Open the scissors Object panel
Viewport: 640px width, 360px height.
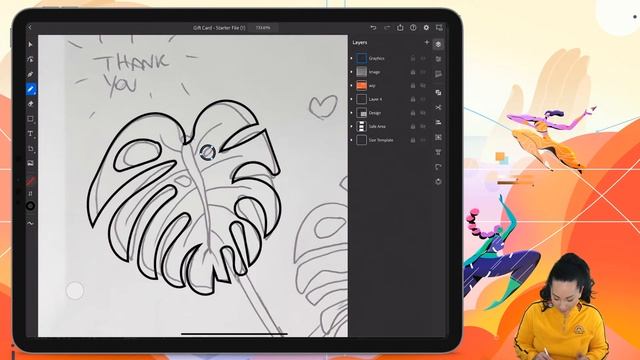(438, 107)
